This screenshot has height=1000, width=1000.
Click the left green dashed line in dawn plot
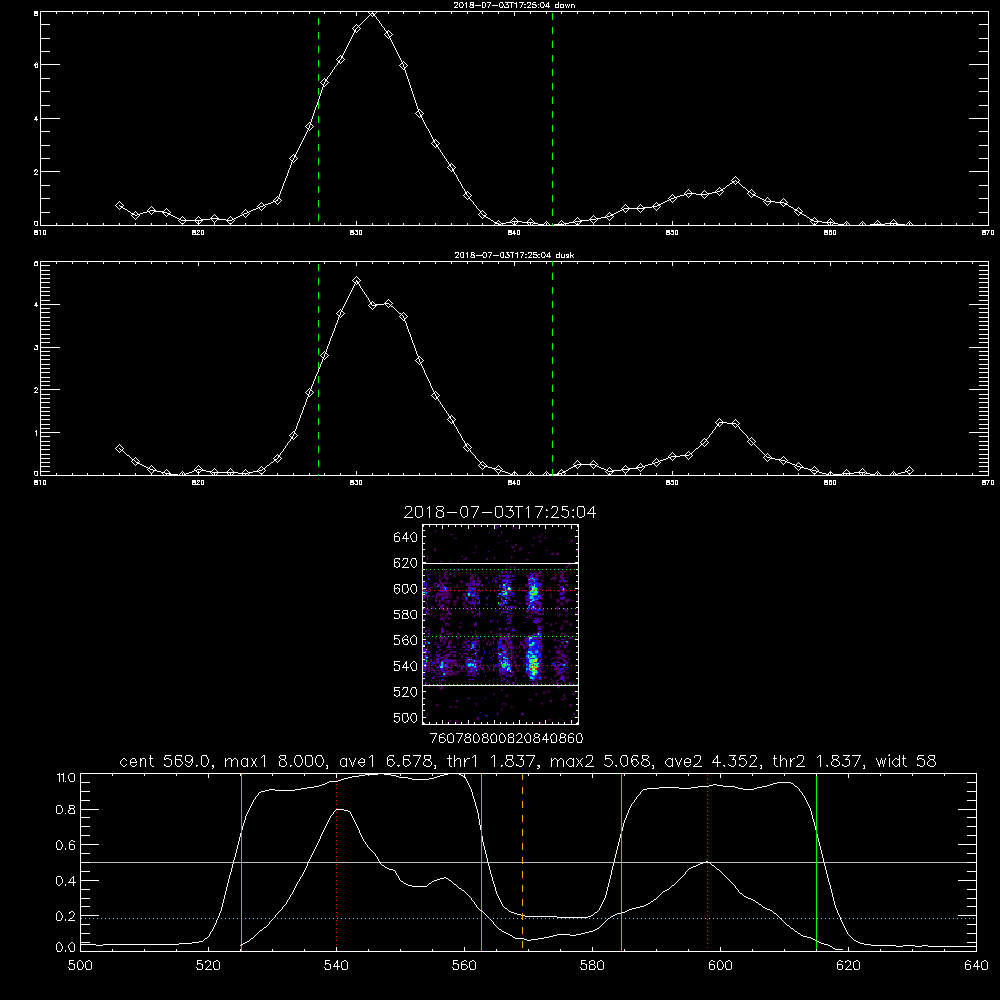[x=318, y=119]
